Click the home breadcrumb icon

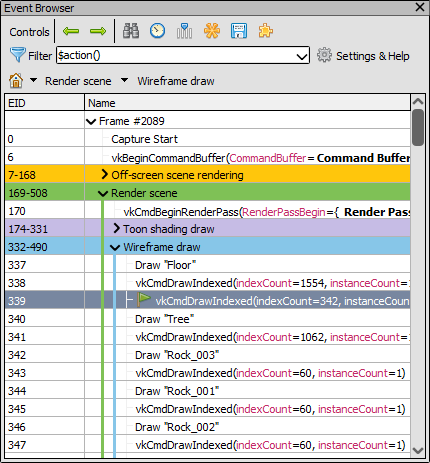pyautogui.click(x=16, y=81)
